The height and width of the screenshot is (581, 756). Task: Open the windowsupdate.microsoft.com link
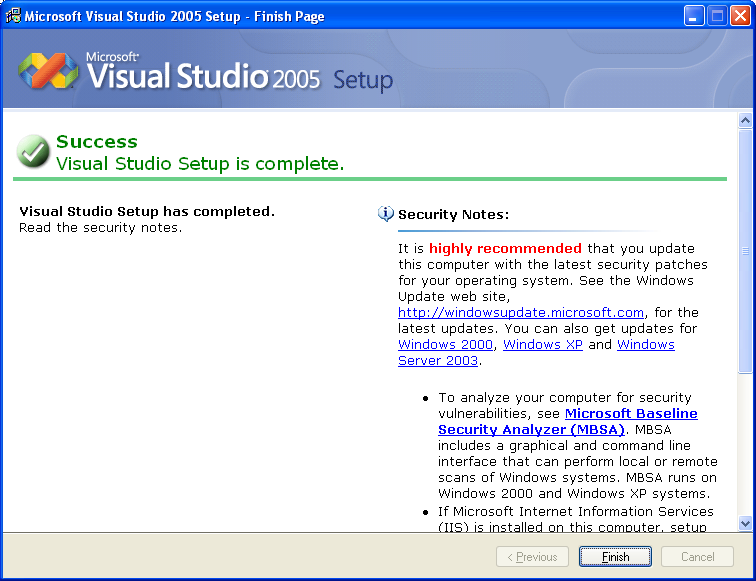(520, 313)
